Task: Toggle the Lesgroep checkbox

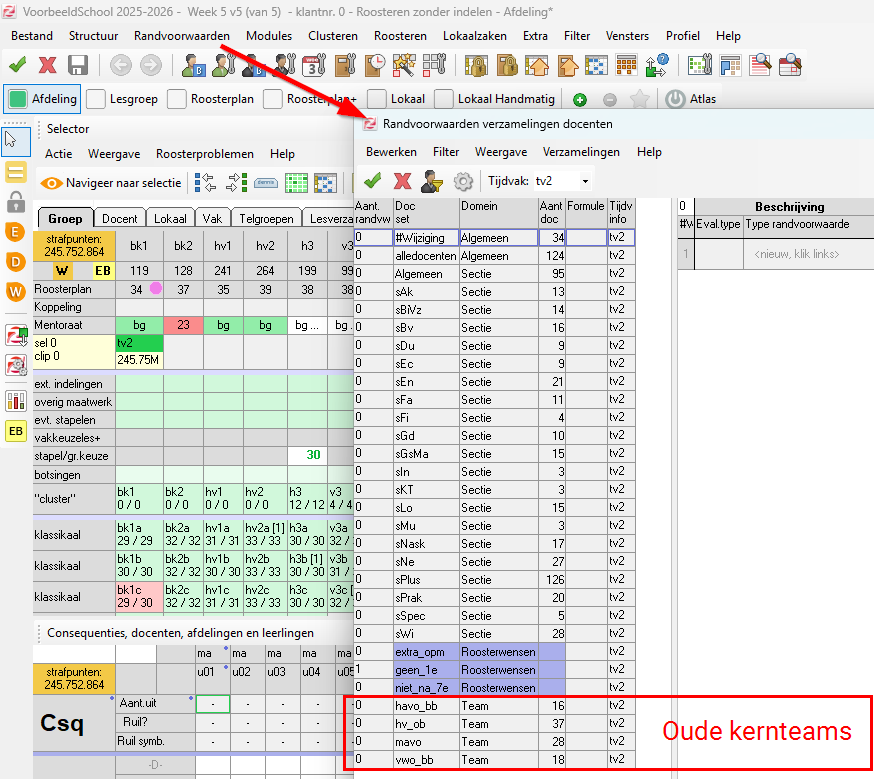Action: (x=96, y=99)
